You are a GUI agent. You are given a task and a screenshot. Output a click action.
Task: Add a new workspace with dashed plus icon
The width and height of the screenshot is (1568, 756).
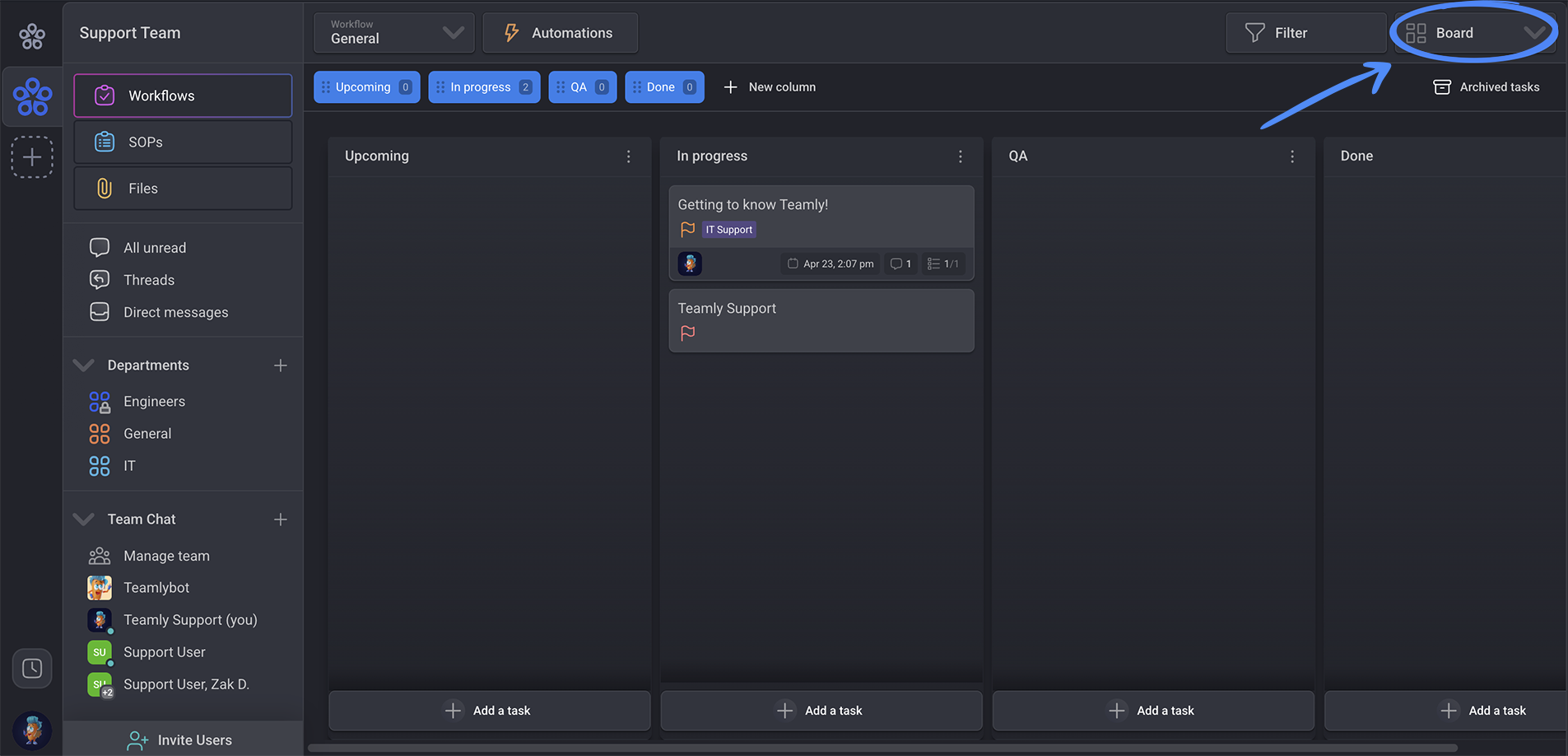(32, 156)
